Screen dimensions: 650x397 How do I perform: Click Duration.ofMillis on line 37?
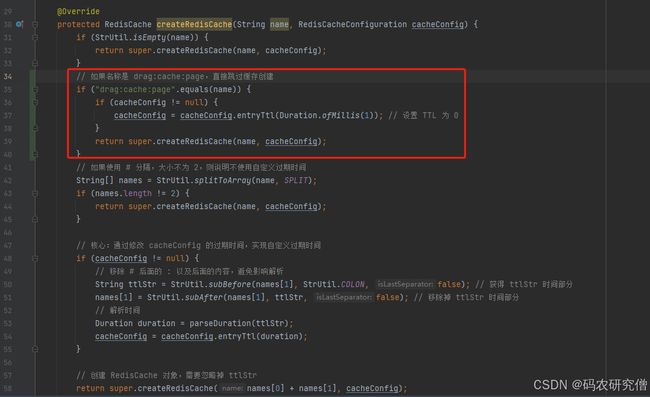[x=319, y=116]
